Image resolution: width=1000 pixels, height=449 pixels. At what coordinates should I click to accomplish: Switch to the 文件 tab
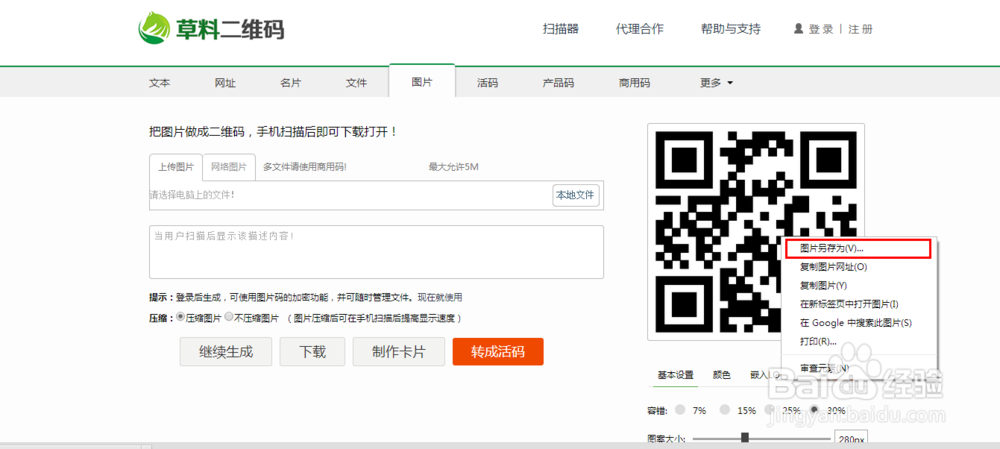357,83
